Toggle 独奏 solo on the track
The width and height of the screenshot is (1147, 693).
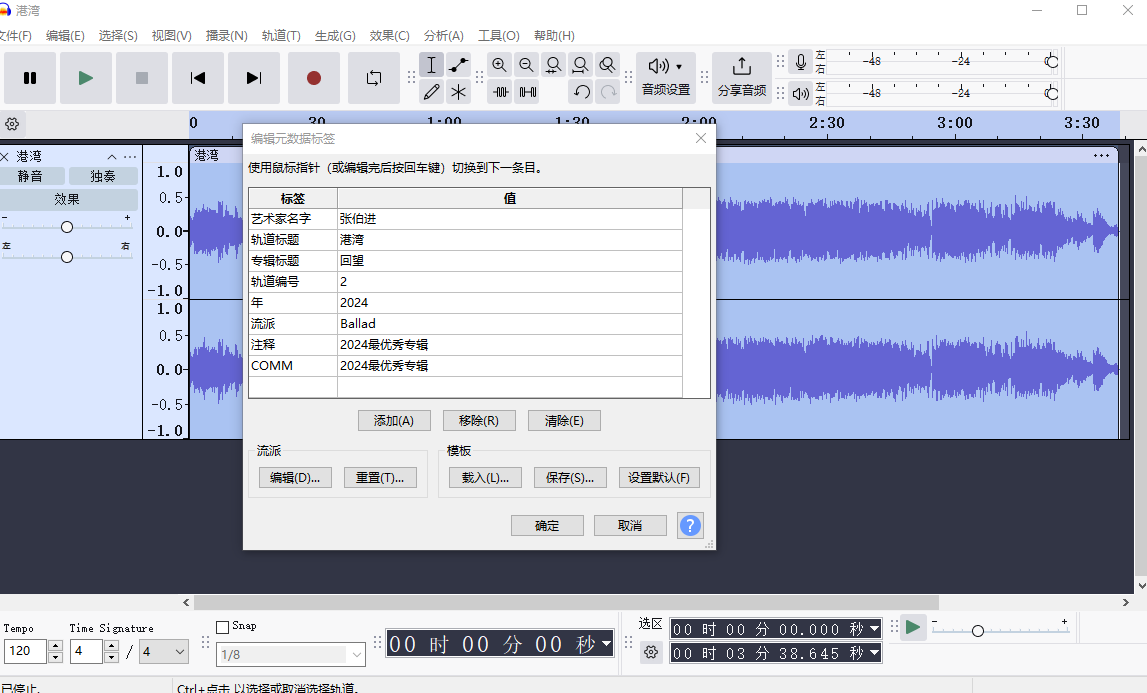(103, 176)
